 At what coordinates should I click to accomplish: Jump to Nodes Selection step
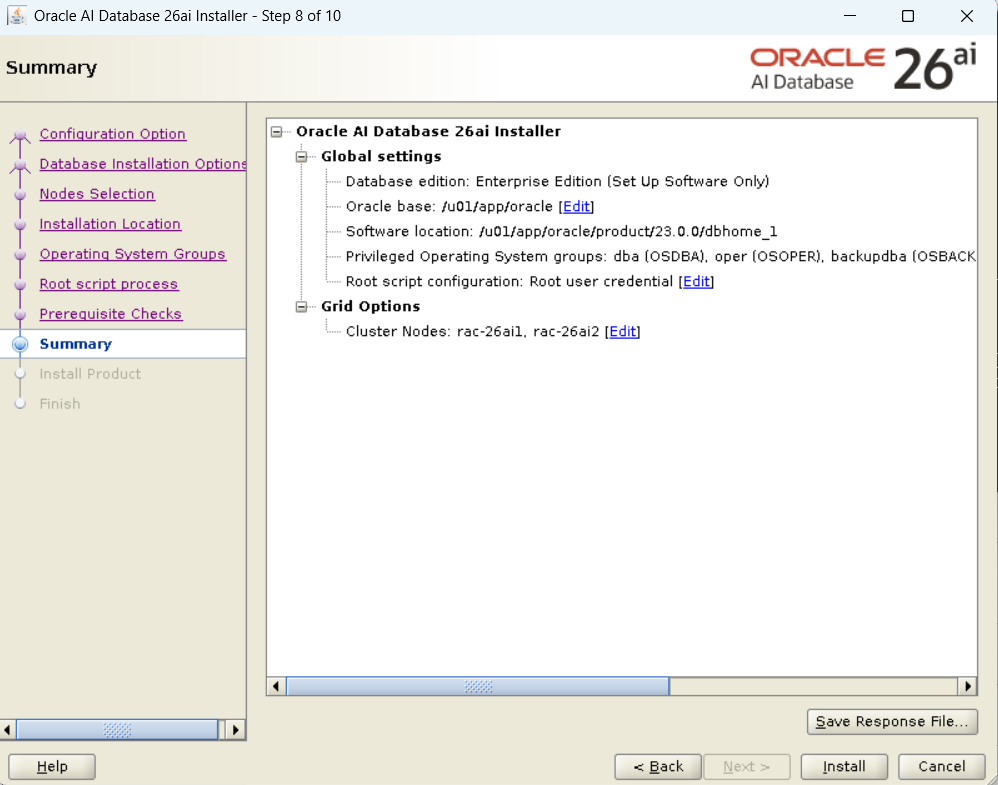[x=97, y=194]
